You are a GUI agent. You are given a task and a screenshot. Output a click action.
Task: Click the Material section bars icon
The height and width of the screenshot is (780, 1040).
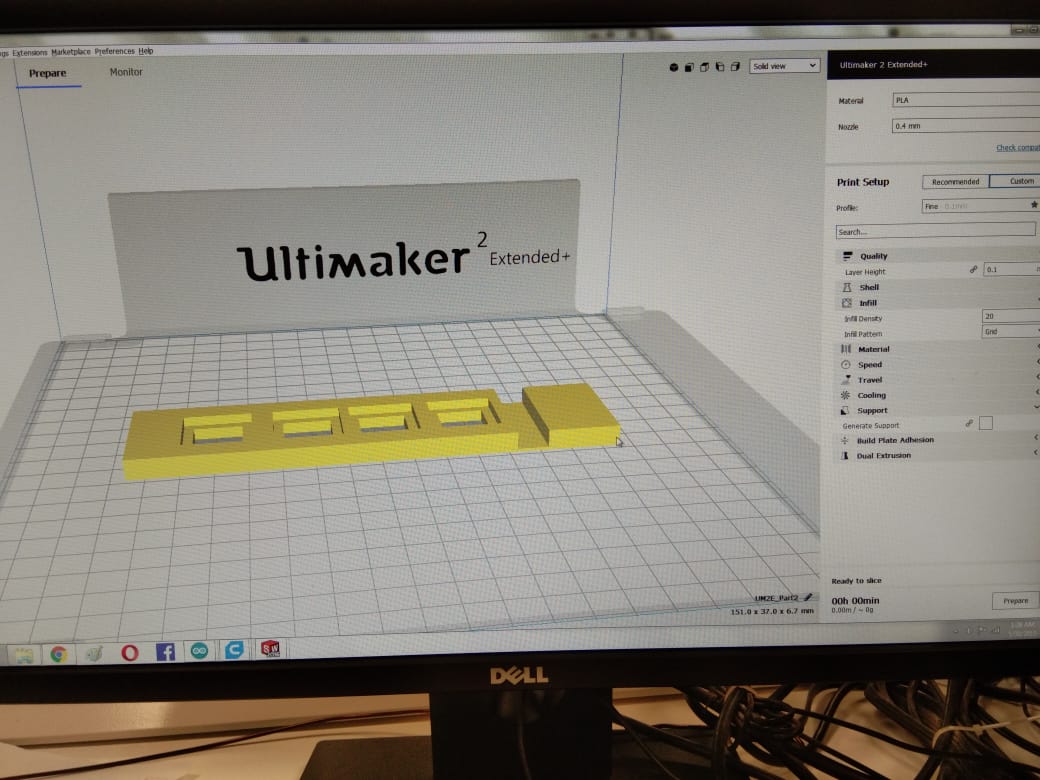point(846,349)
